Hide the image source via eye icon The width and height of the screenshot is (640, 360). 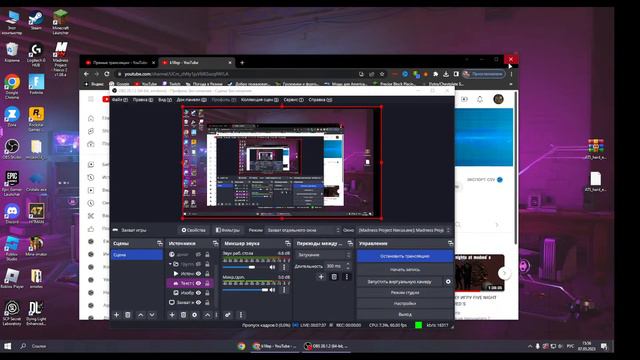[198, 293]
